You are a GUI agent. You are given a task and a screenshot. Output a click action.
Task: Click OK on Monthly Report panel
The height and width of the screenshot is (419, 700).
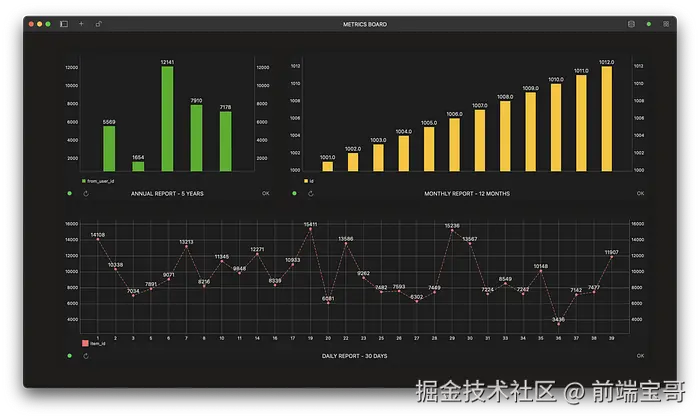click(640, 194)
